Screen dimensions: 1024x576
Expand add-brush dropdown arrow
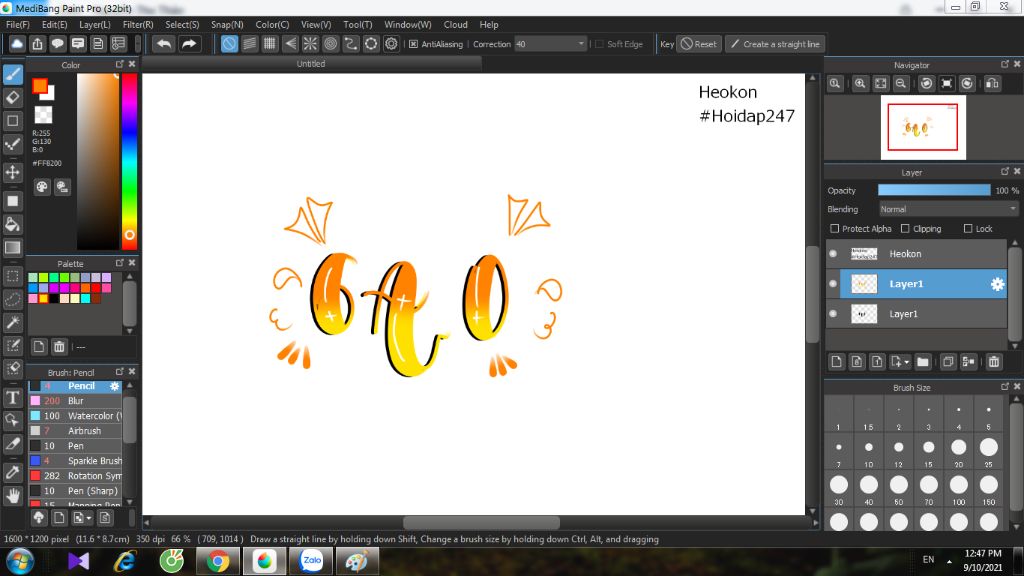tap(89, 518)
